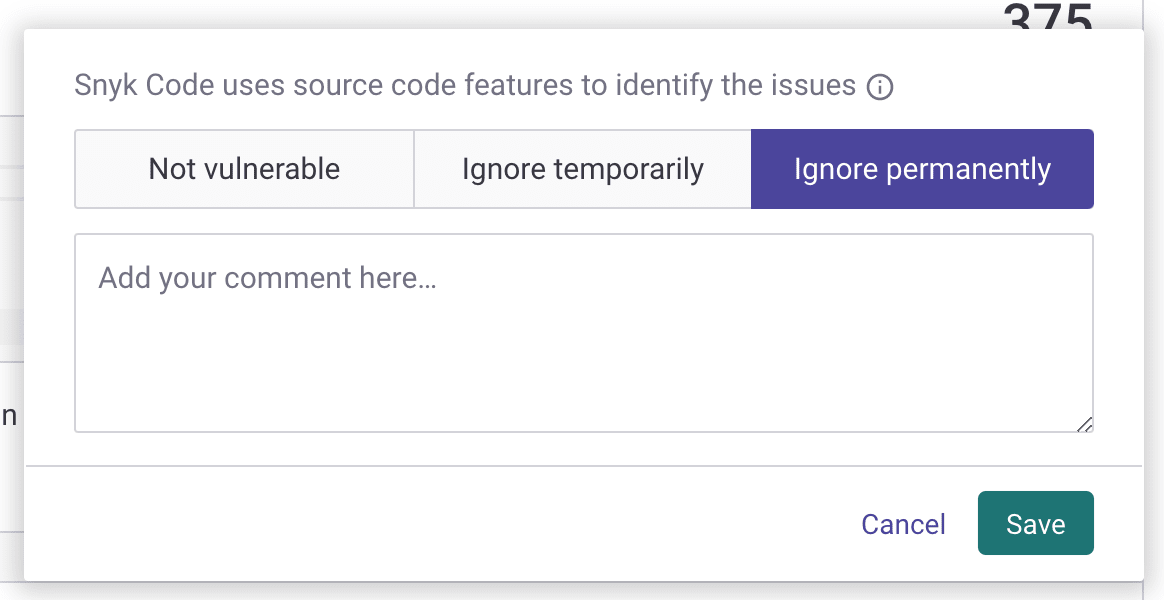Cancel the ignore dialog

[x=903, y=524]
